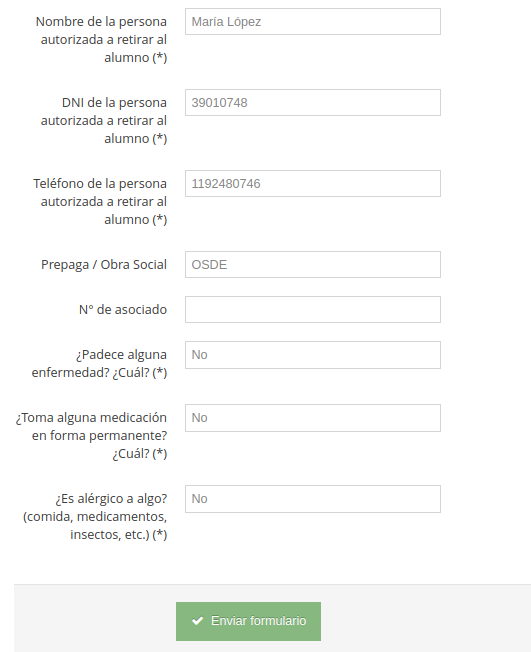Click the ¿Padece alguna enfermedad? label

pos(99,363)
